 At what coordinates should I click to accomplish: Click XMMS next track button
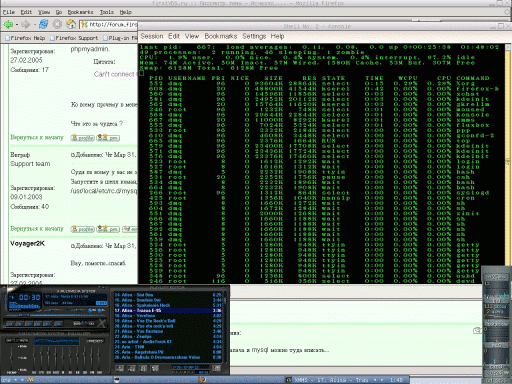click(47, 324)
